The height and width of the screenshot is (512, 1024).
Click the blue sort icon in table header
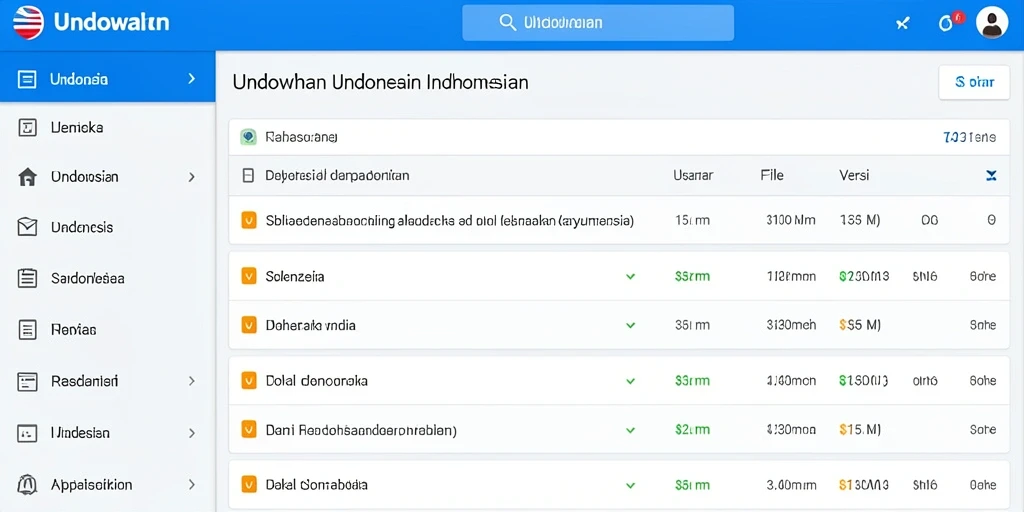[991, 175]
